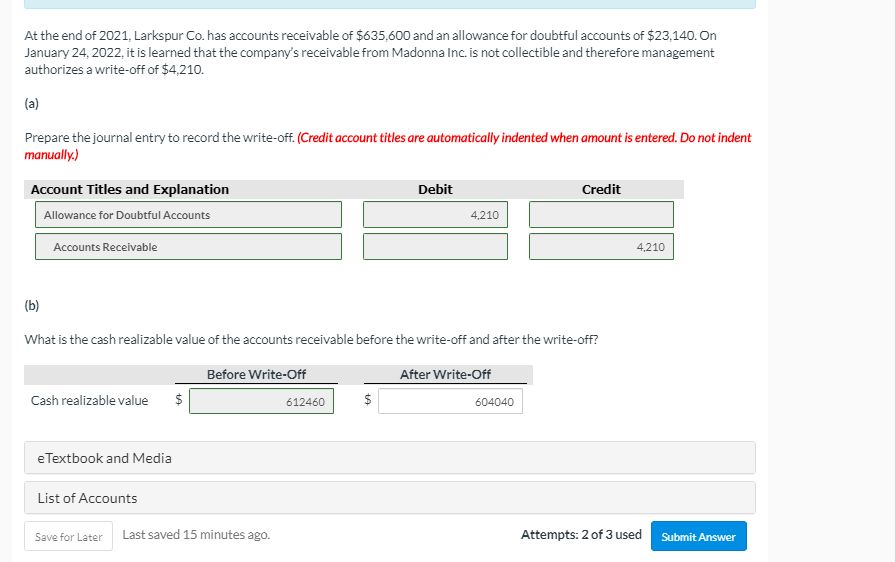The image size is (895, 562).
Task: Click the Before Write-Off value field 612460
Action: point(261,401)
